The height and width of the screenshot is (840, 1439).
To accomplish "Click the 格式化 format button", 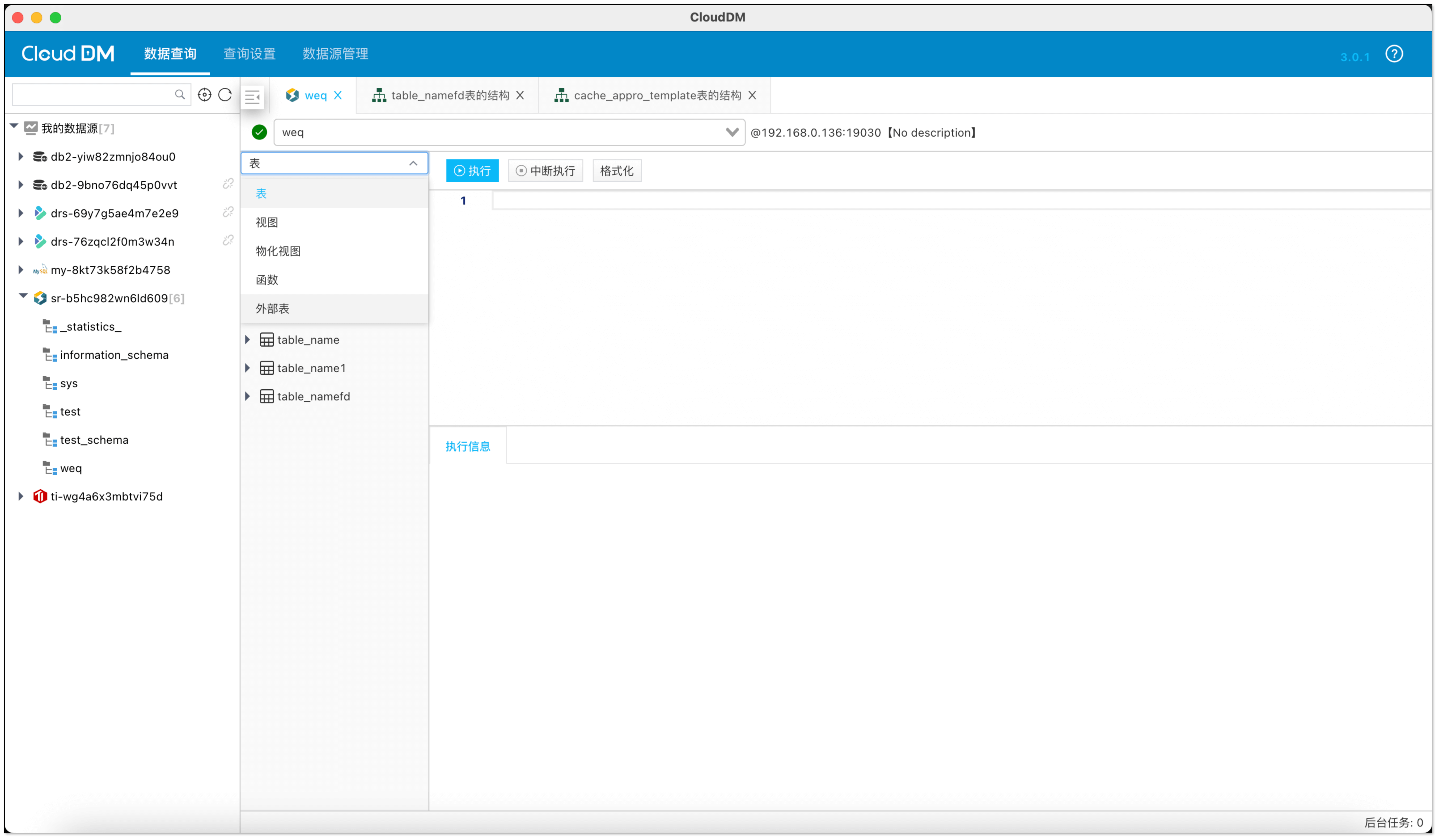I will (x=617, y=171).
